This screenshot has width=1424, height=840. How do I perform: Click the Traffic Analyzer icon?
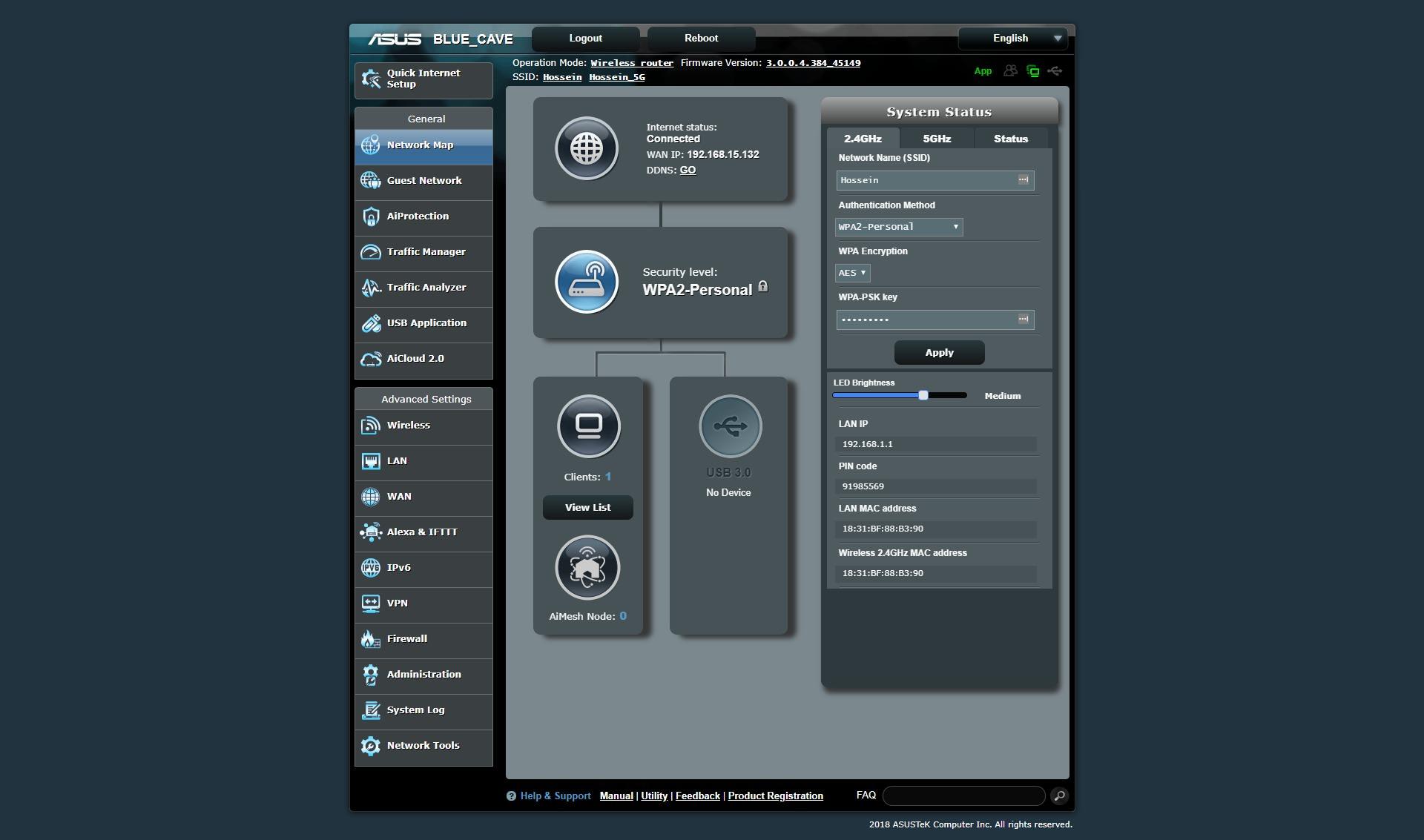371,287
